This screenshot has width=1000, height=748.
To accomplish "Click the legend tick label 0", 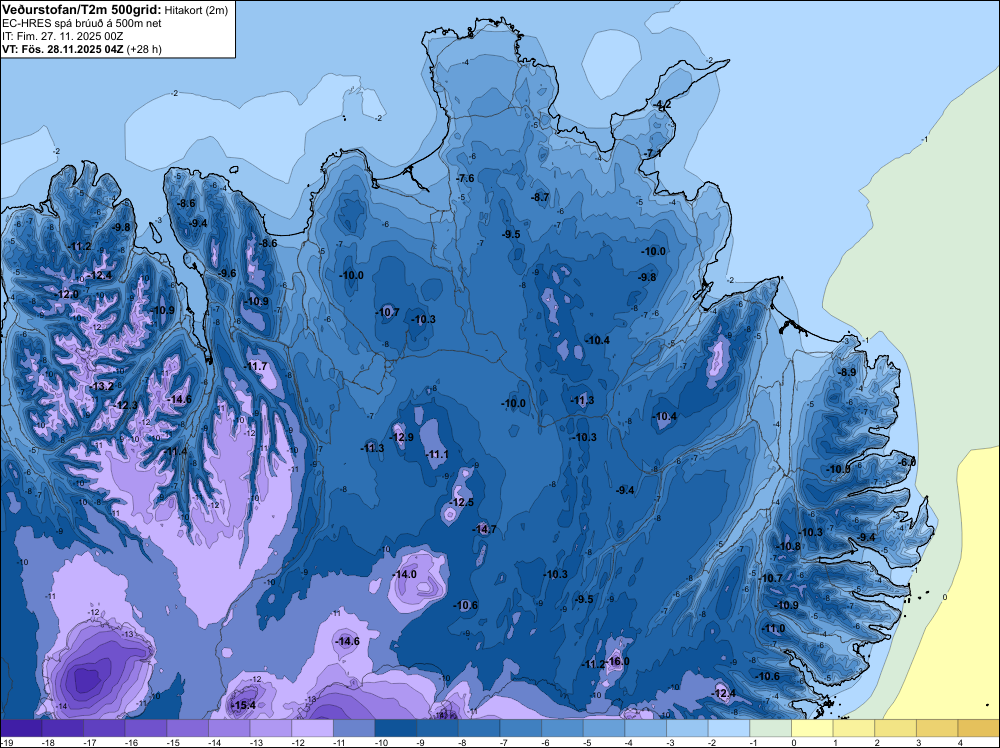I will (x=793, y=742).
